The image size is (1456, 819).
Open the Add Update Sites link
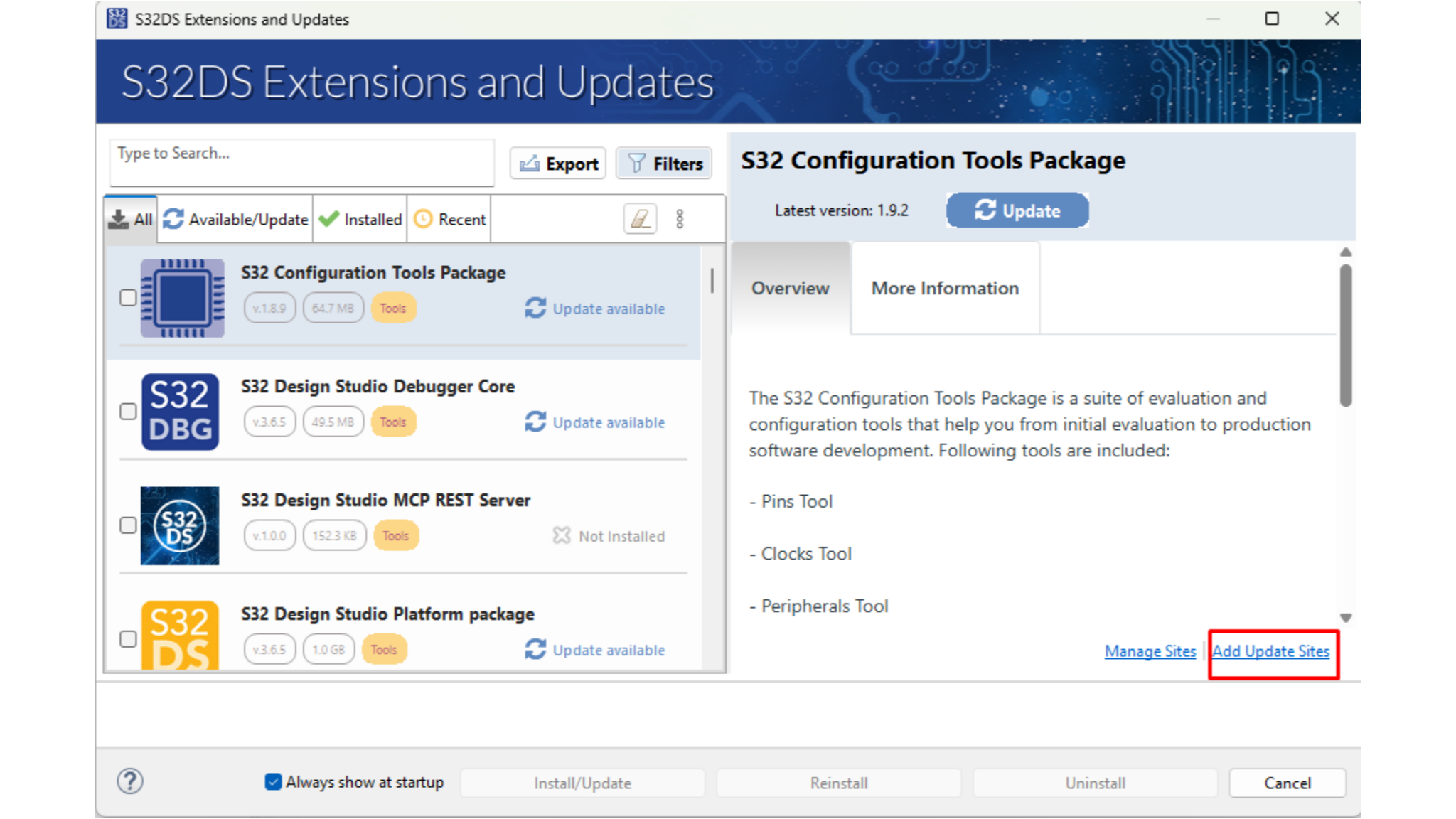click(1270, 651)
